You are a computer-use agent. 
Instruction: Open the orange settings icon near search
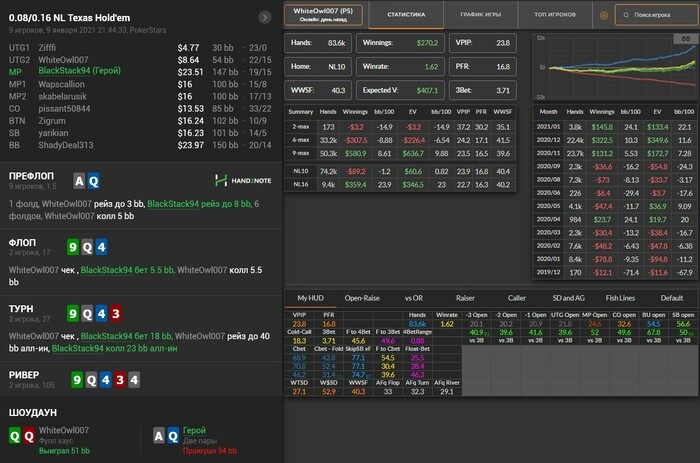click(x=604, y=15)
